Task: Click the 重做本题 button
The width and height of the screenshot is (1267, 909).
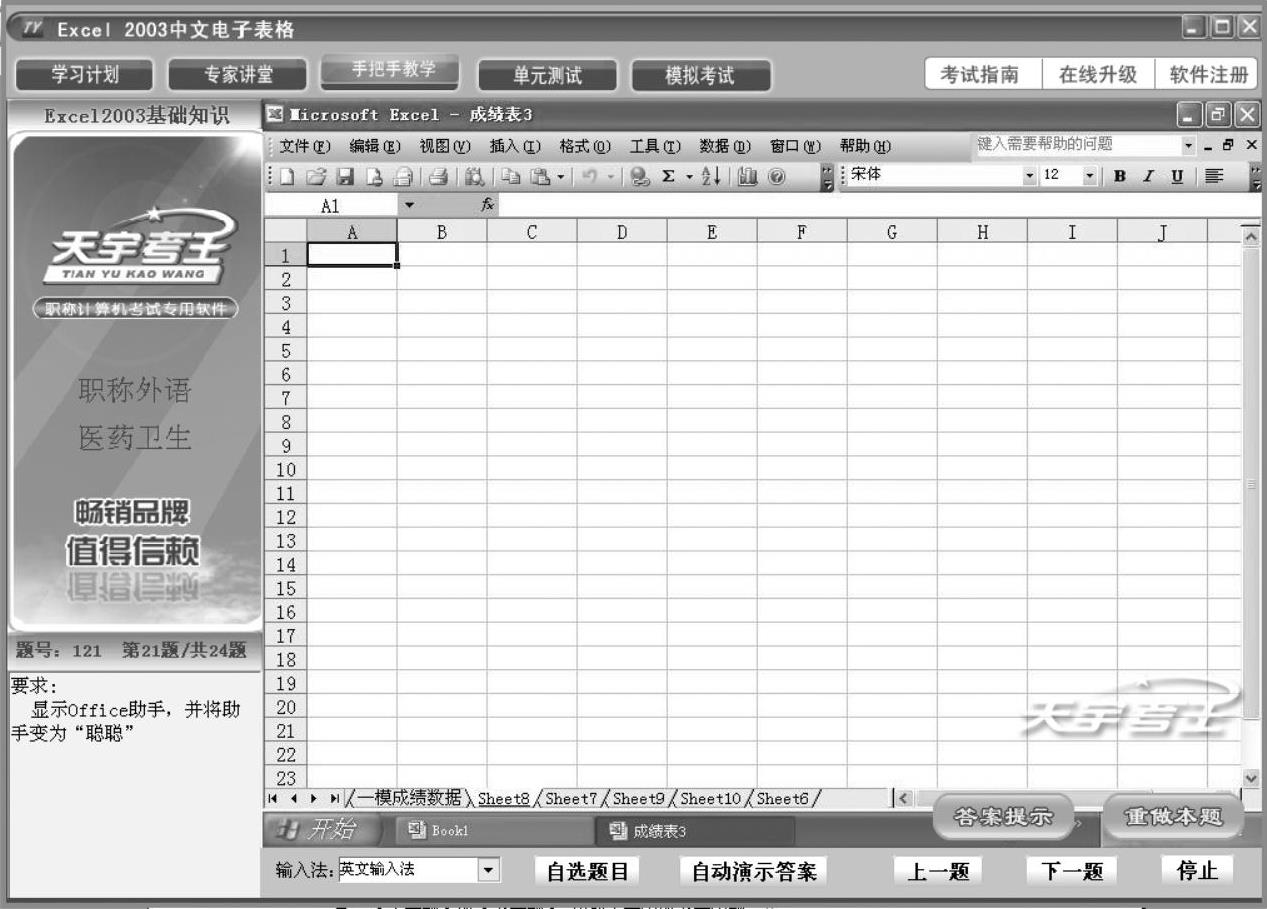Action: point(1174,816)
